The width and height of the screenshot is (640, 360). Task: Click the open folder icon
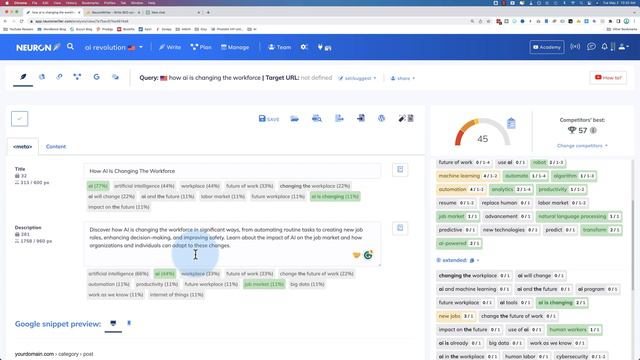coord(294,119)
